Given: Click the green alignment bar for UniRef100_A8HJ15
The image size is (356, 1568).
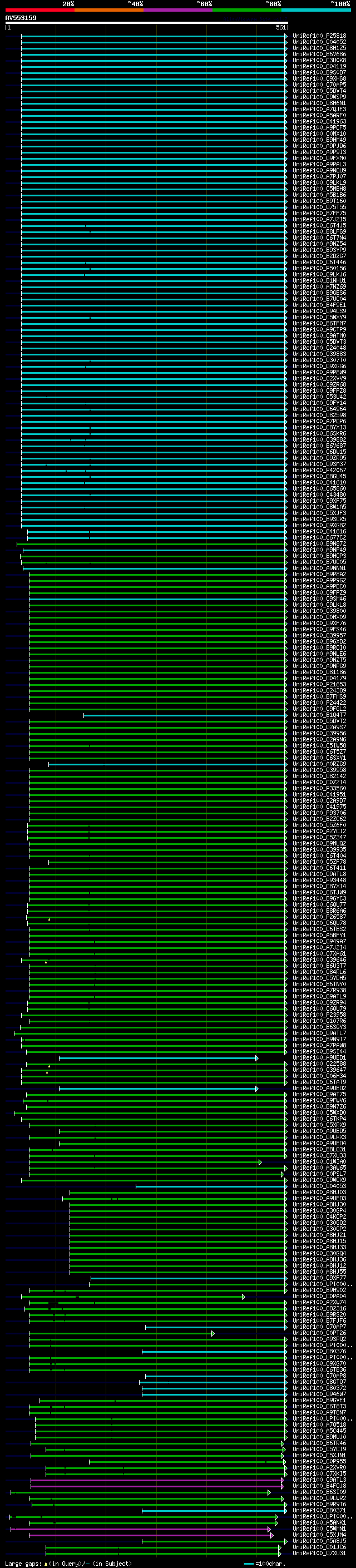Looking at the screenshot, I should coord(179,1241).
